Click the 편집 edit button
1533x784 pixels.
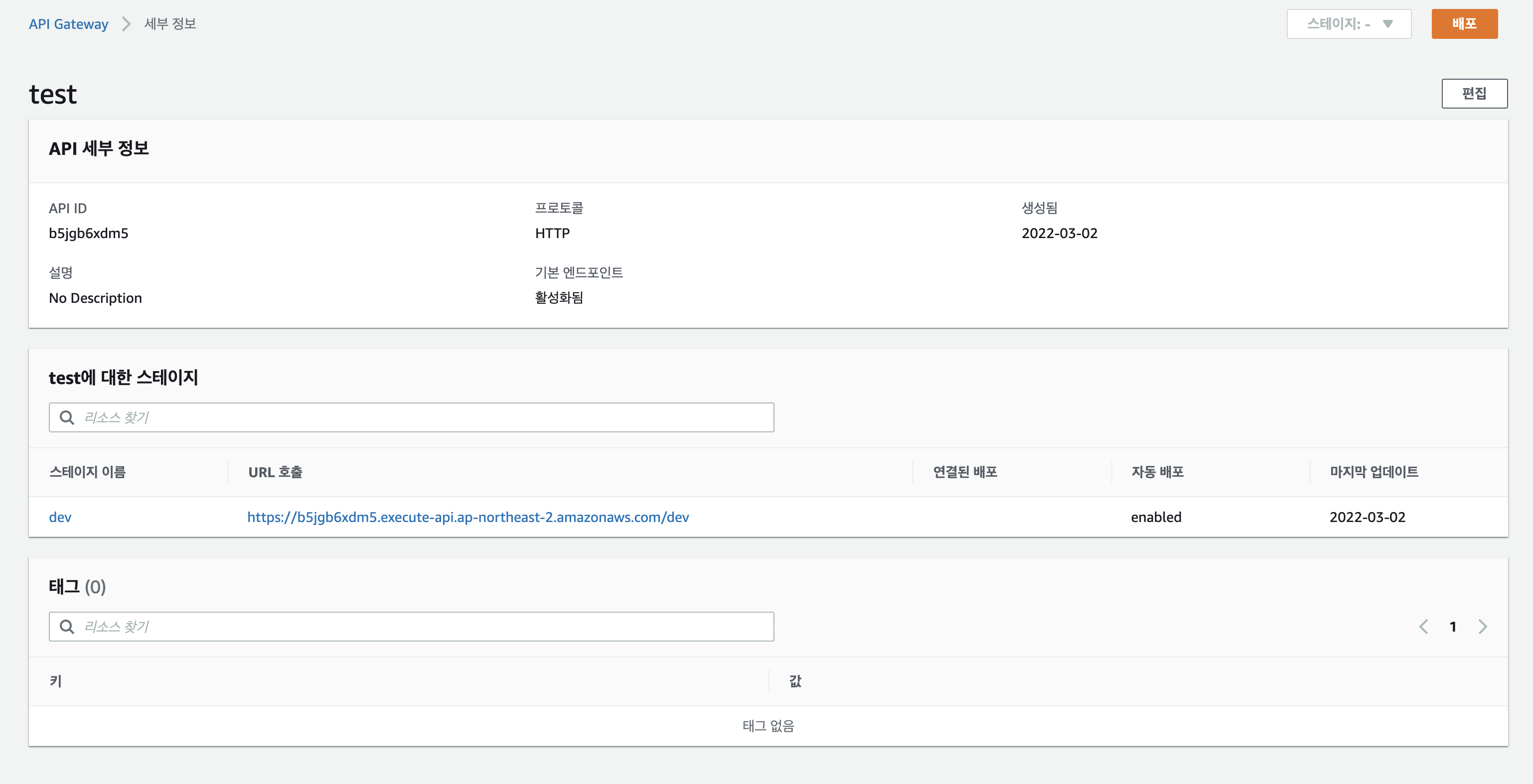1475,93
